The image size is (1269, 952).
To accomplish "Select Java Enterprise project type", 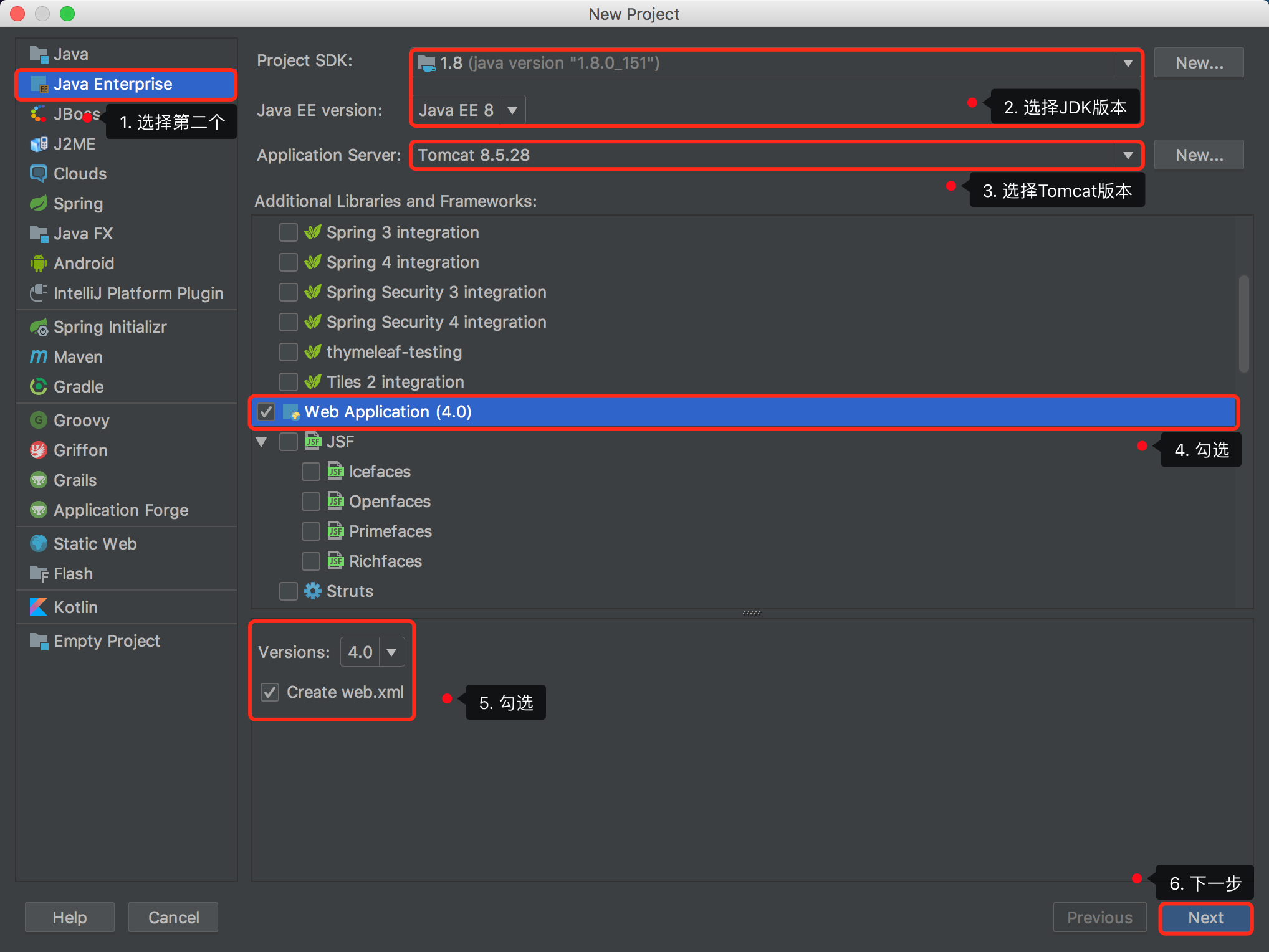I will pos(127,84).
